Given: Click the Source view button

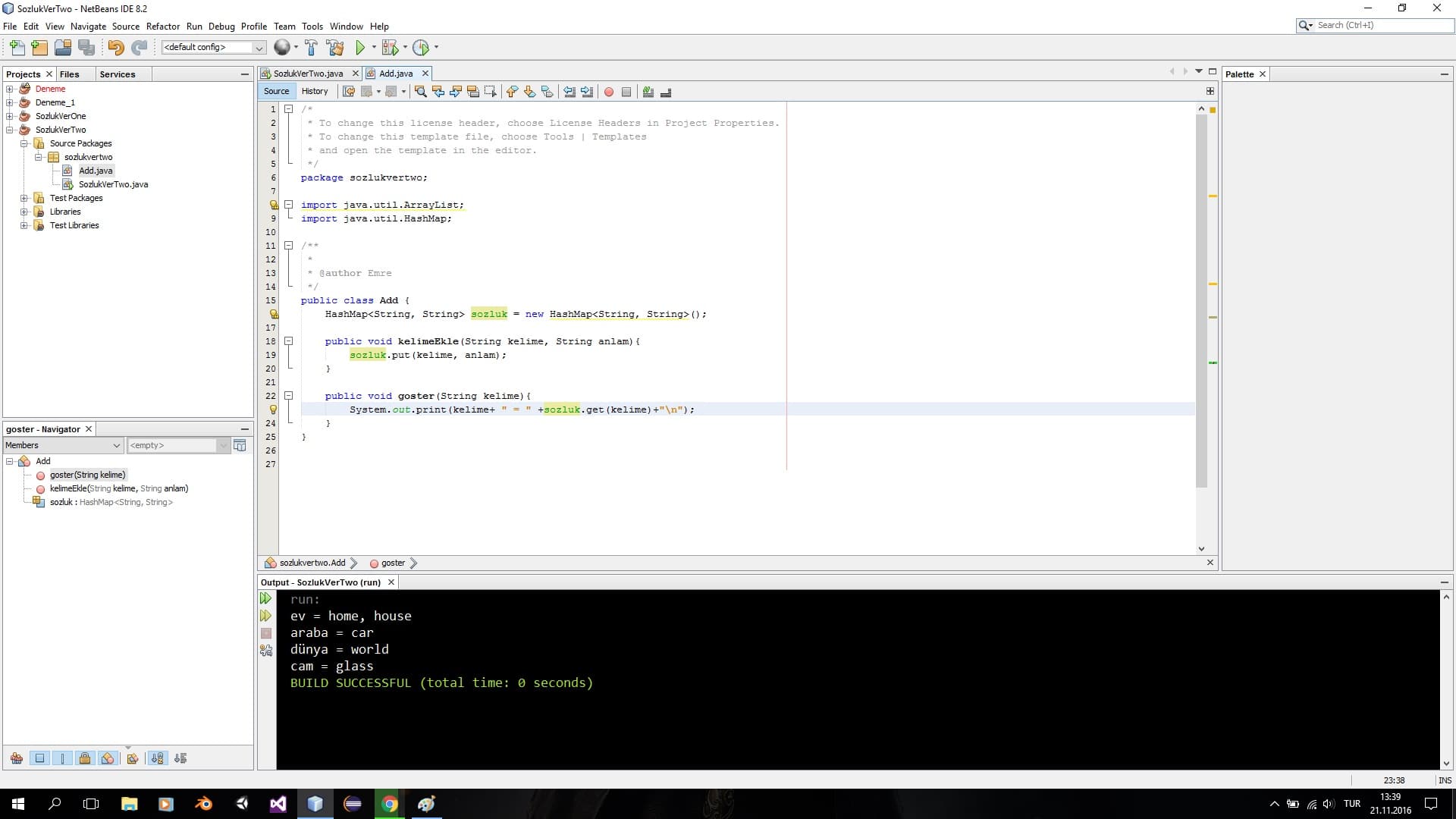Looking at the screenshot, I should click(x=276, y=91).
